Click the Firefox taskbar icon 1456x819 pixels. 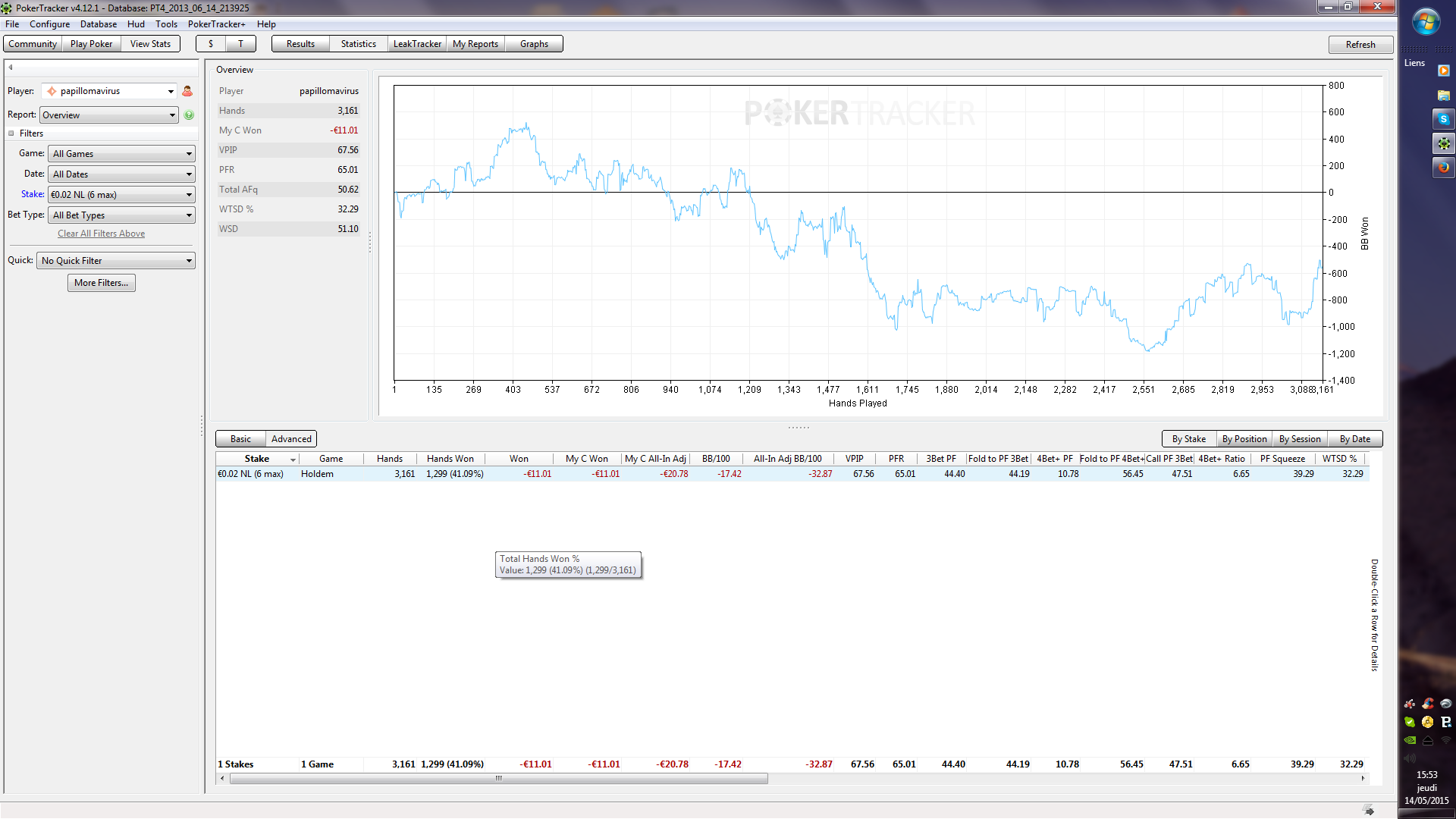pyautogui.click(x=1443, y=168)
